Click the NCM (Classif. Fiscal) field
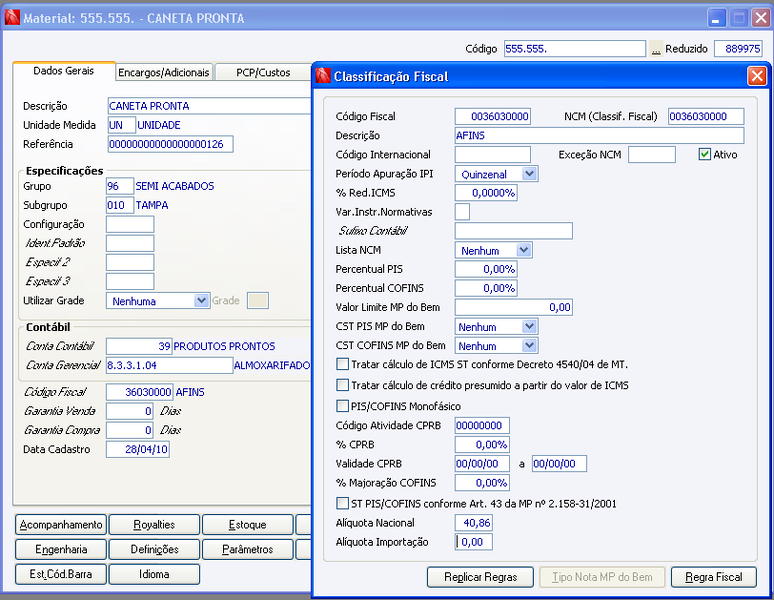The width and height of the screenshot is (774, 600). coord(706,116)
